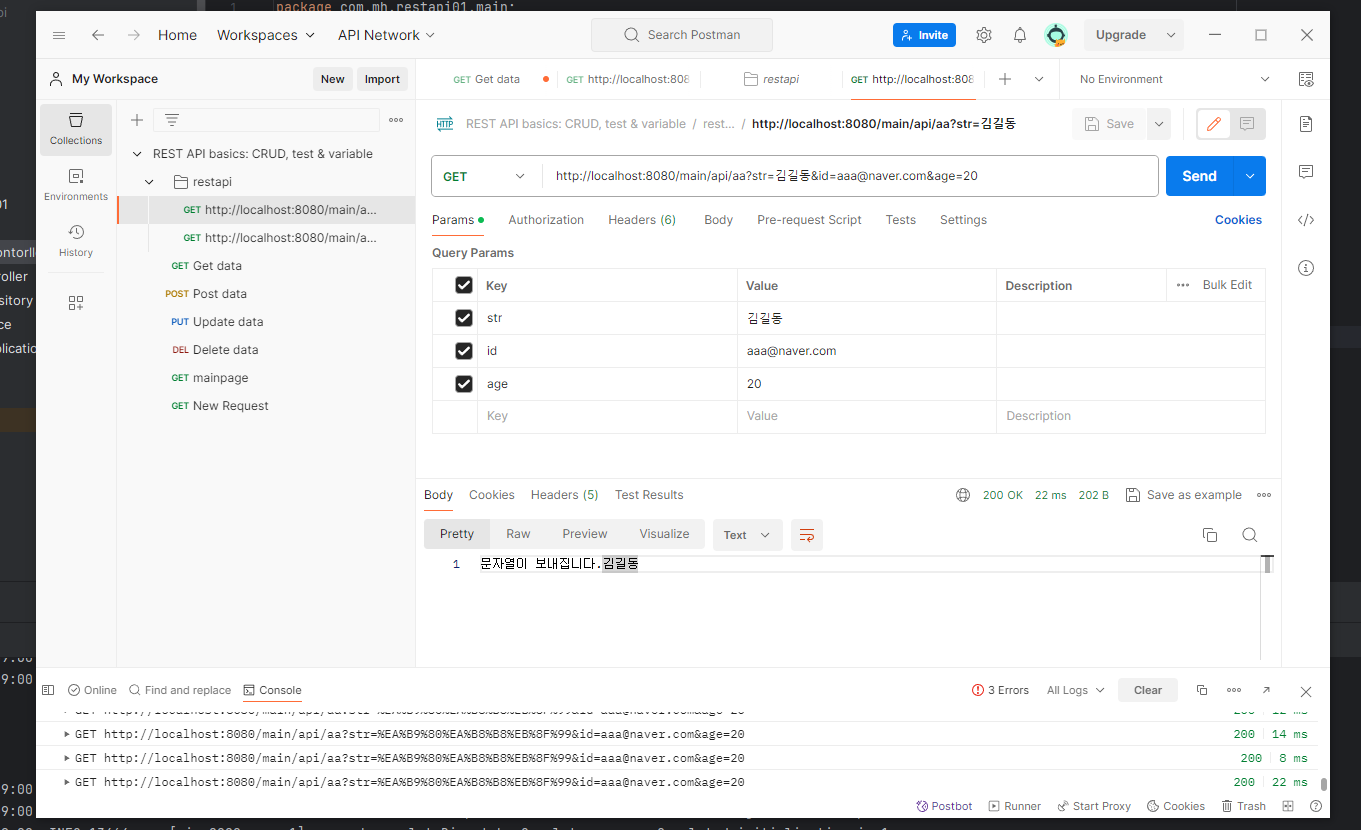This screenshot has height=830, width=1361.
Task: Open Environments in the sidebar
Action: (76, 185)
